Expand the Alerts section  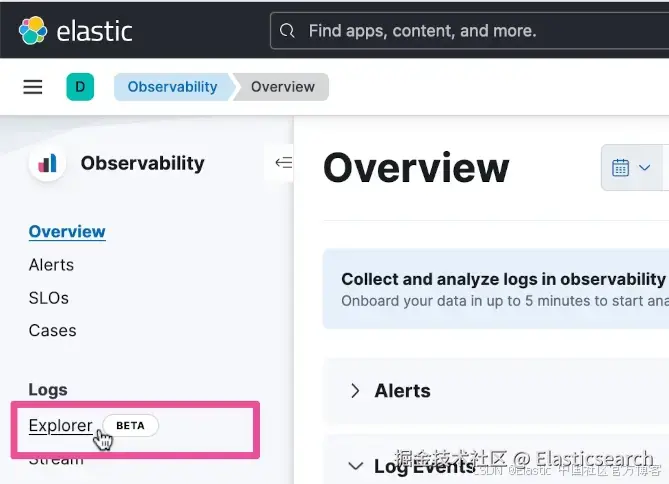[x=355, y=391]
